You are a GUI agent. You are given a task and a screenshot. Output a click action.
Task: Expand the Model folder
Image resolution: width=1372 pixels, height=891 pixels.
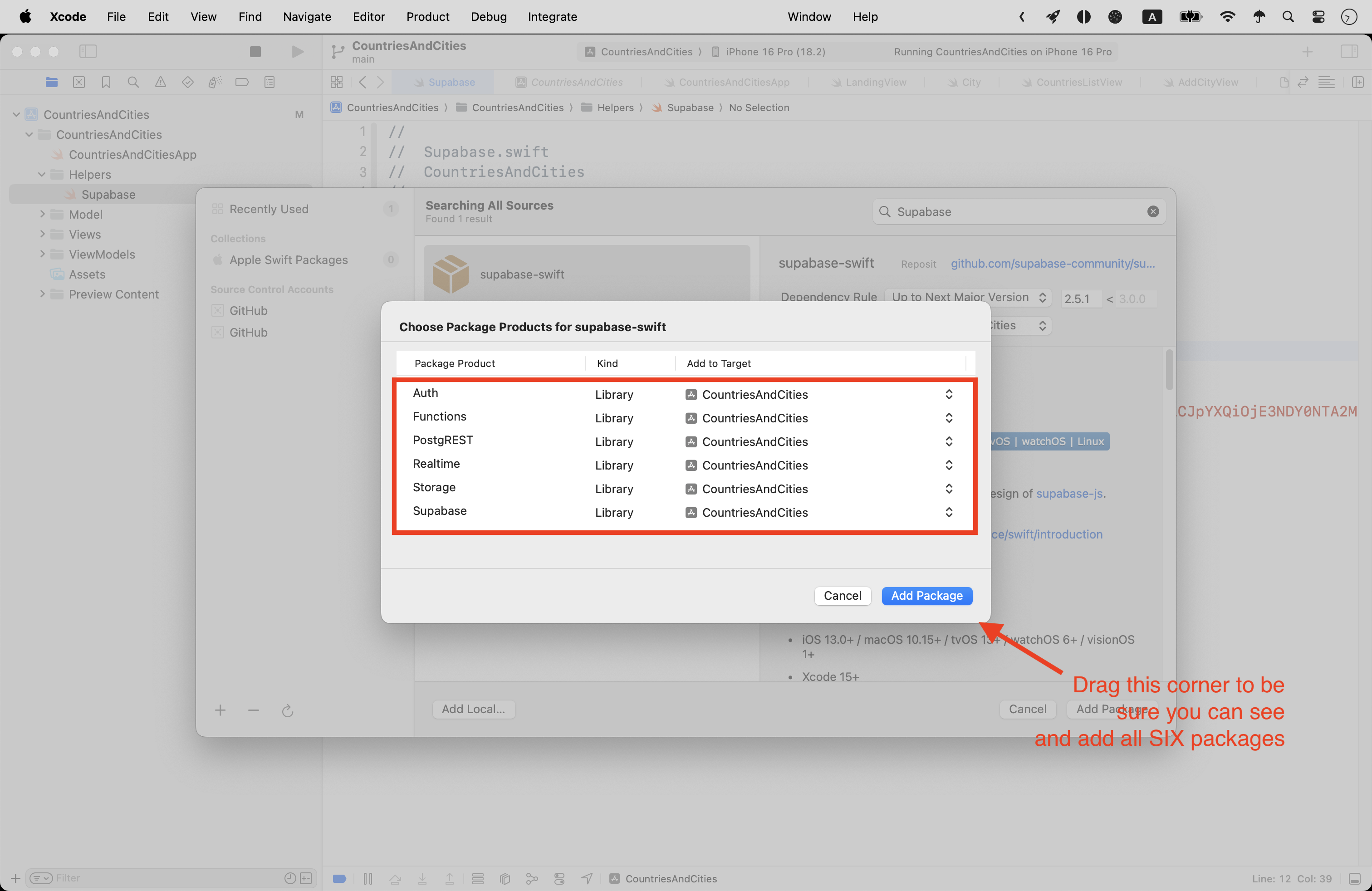click(x=42, y=215)
